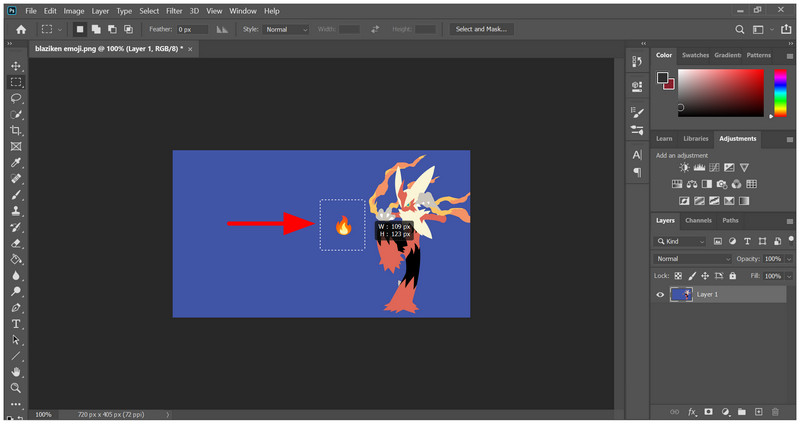Open the Fill dropdown arrow
Viewport: 800px width, 424px height.
789,276
